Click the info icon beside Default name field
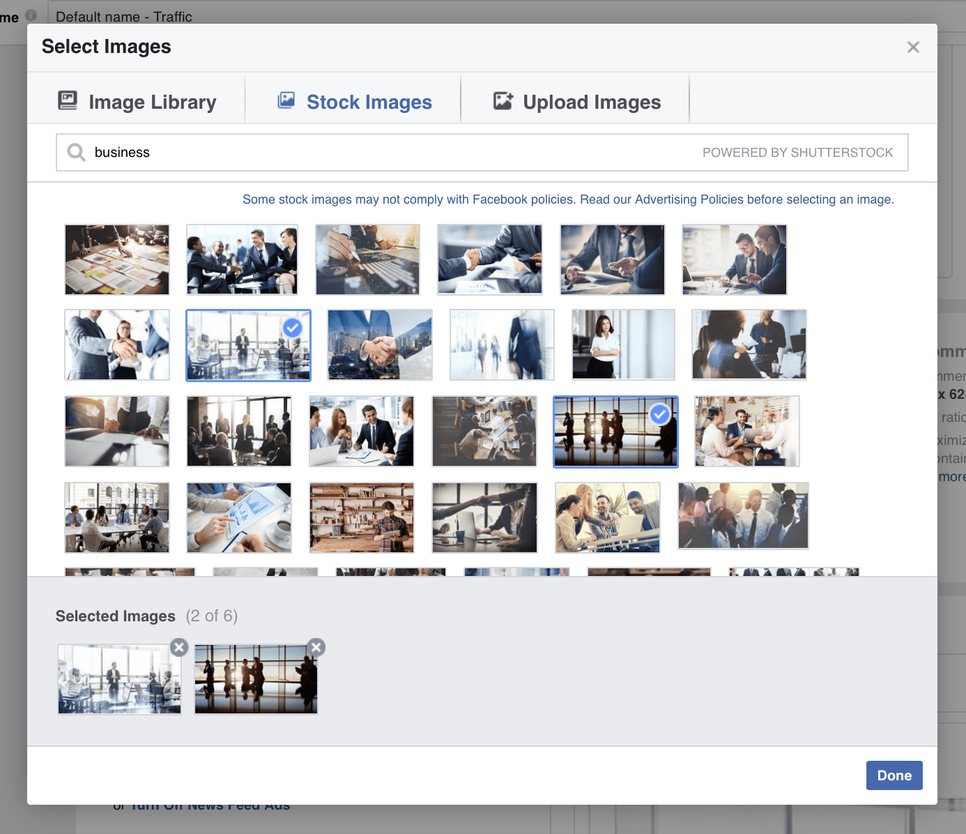Viewport: 966px width, 834px height. pos(31,15)
